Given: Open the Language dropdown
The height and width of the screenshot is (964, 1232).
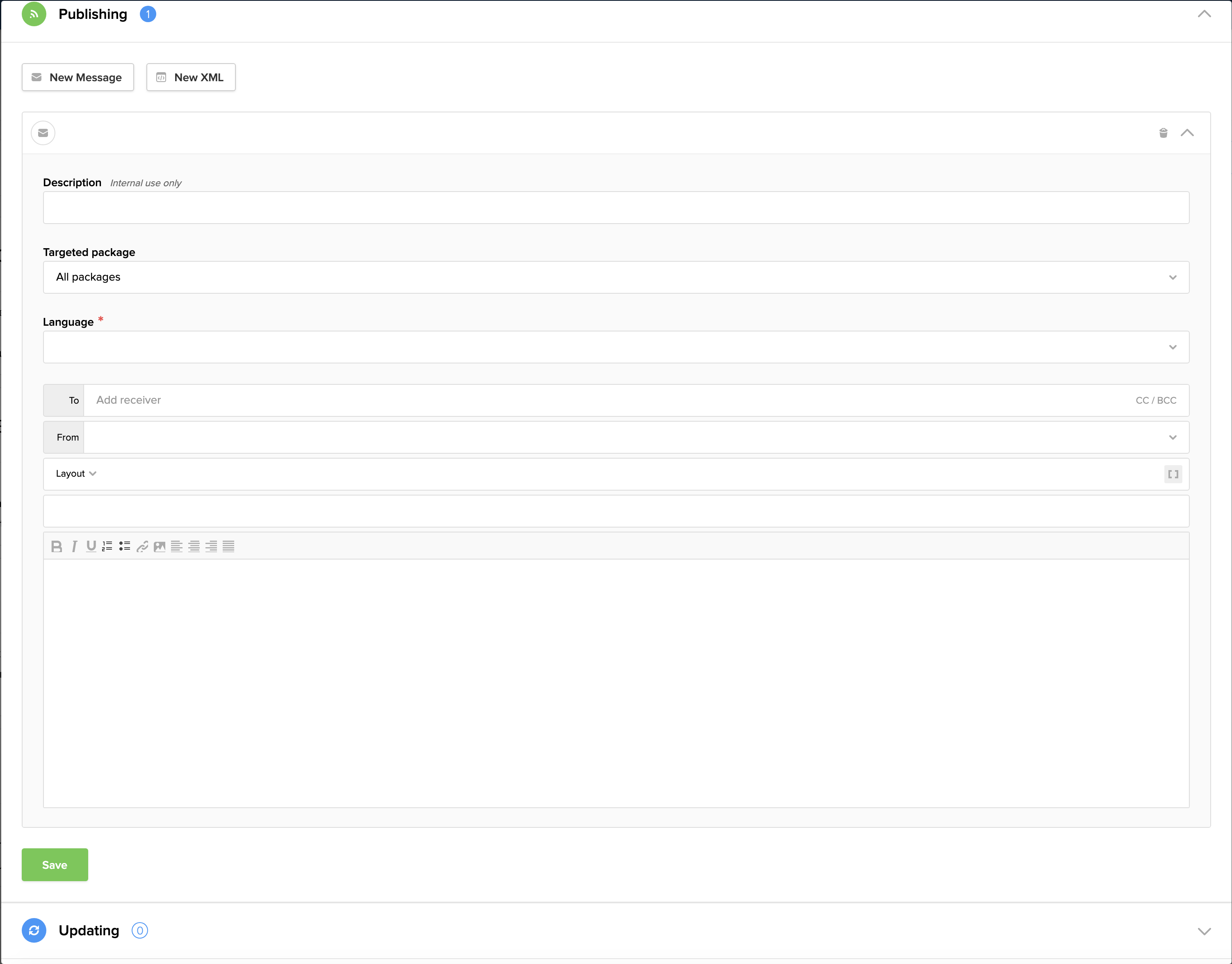Looking at the screenshot, I should point(616,347).
